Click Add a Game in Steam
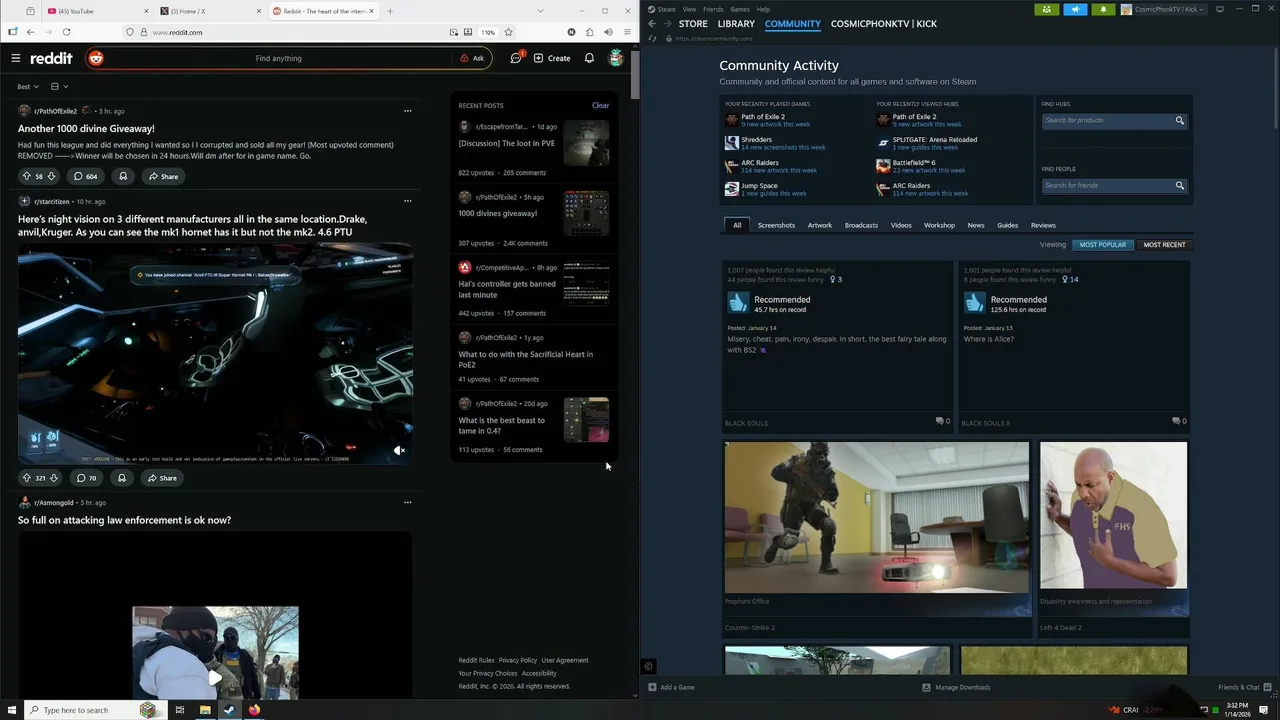 pos(671,687)
